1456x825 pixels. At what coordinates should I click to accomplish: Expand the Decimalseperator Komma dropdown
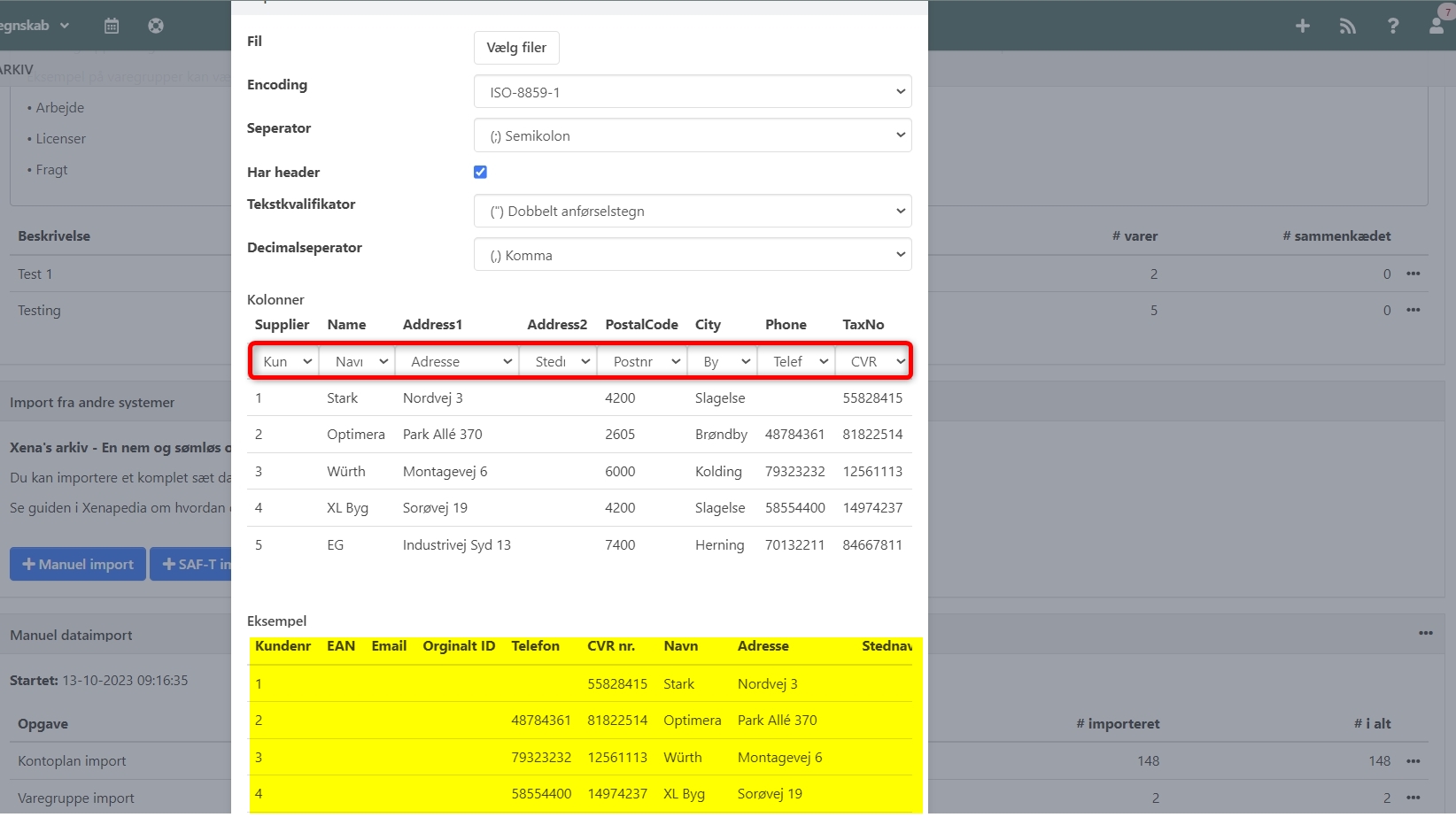pyautogui.click(x=693, y=255)
